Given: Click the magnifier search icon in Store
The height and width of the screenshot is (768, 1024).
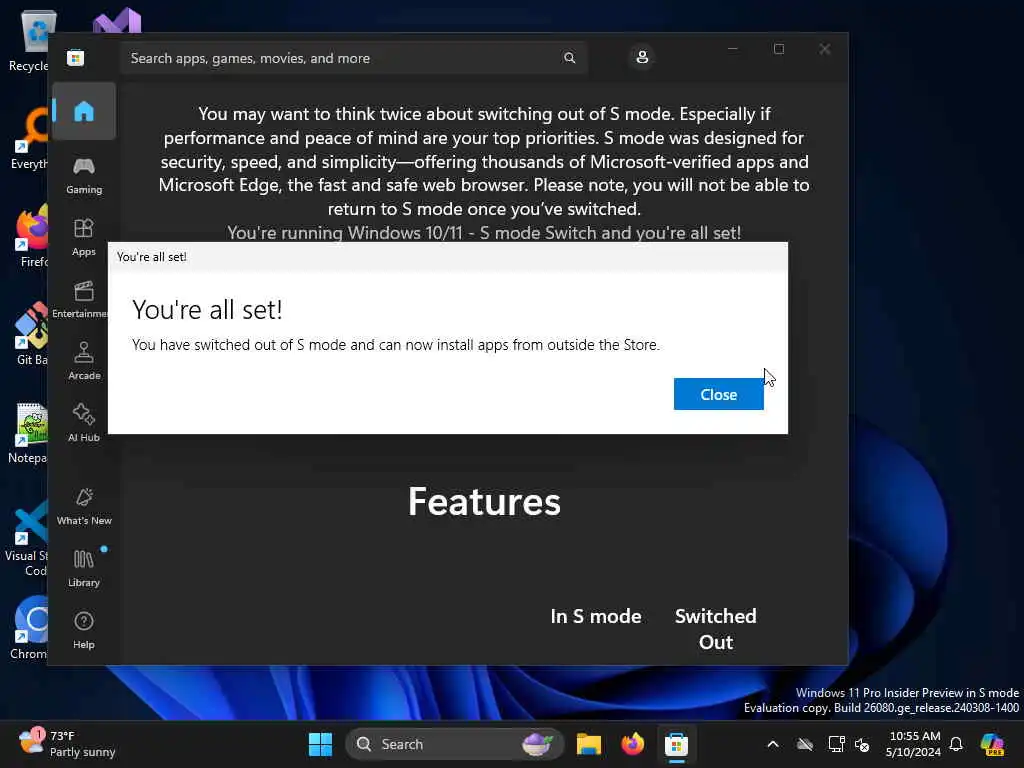Looking at the screenshot, I should click(x=569, y=58).
